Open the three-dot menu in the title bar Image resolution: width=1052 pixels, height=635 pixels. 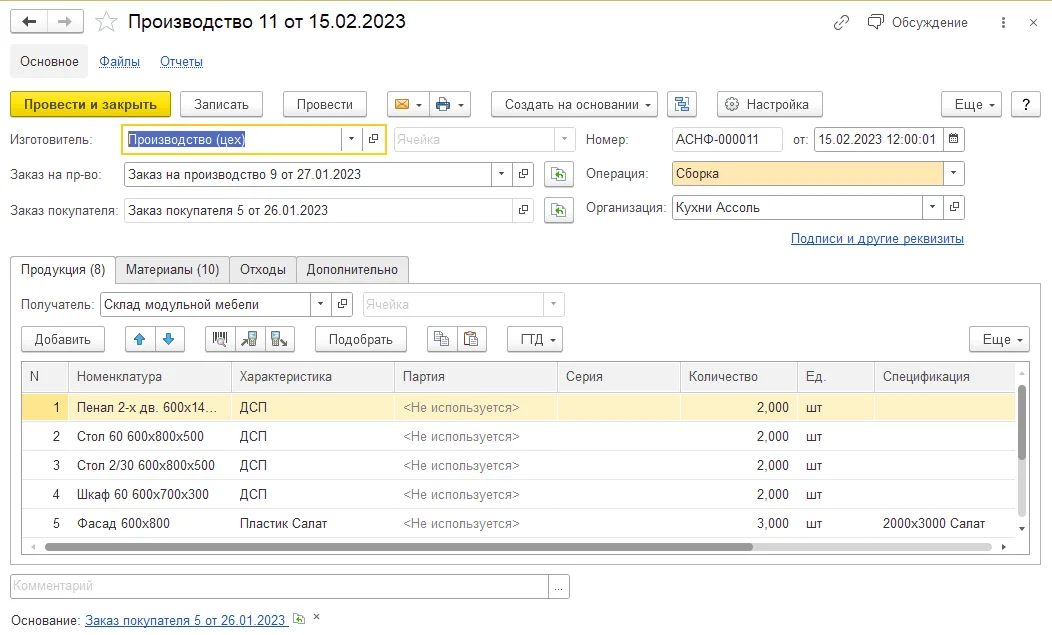1003,23
